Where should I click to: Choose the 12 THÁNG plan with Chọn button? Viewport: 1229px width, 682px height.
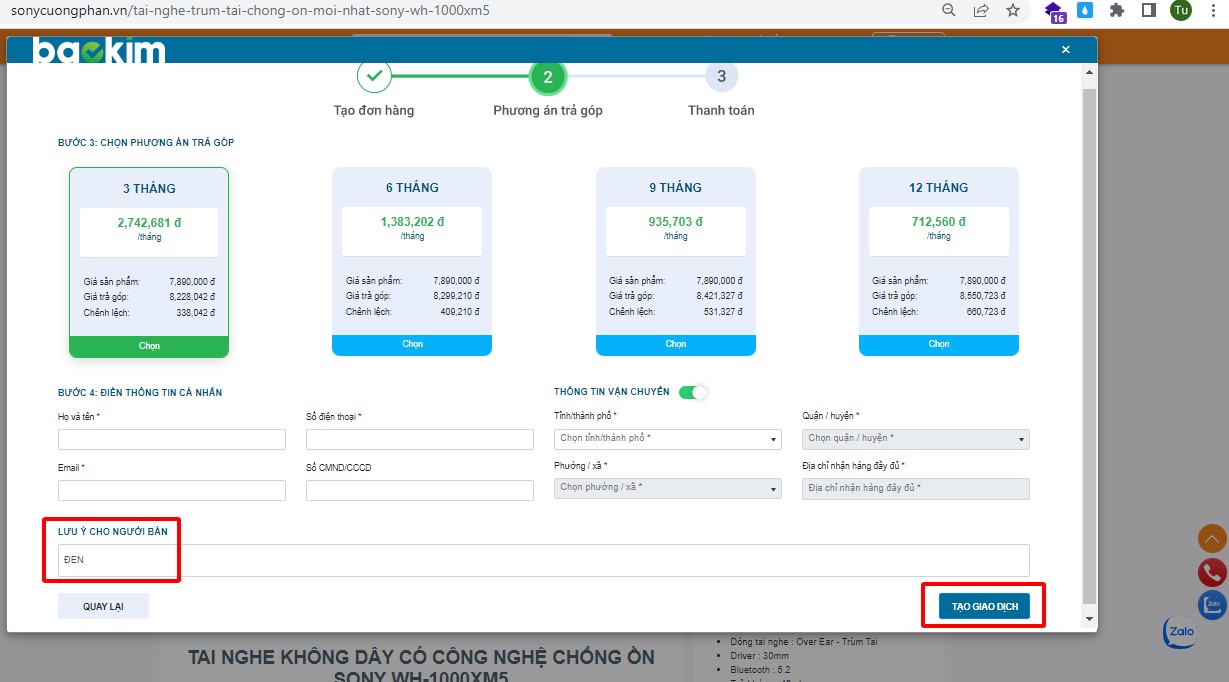pyautogui.click(x=939, y=345)
